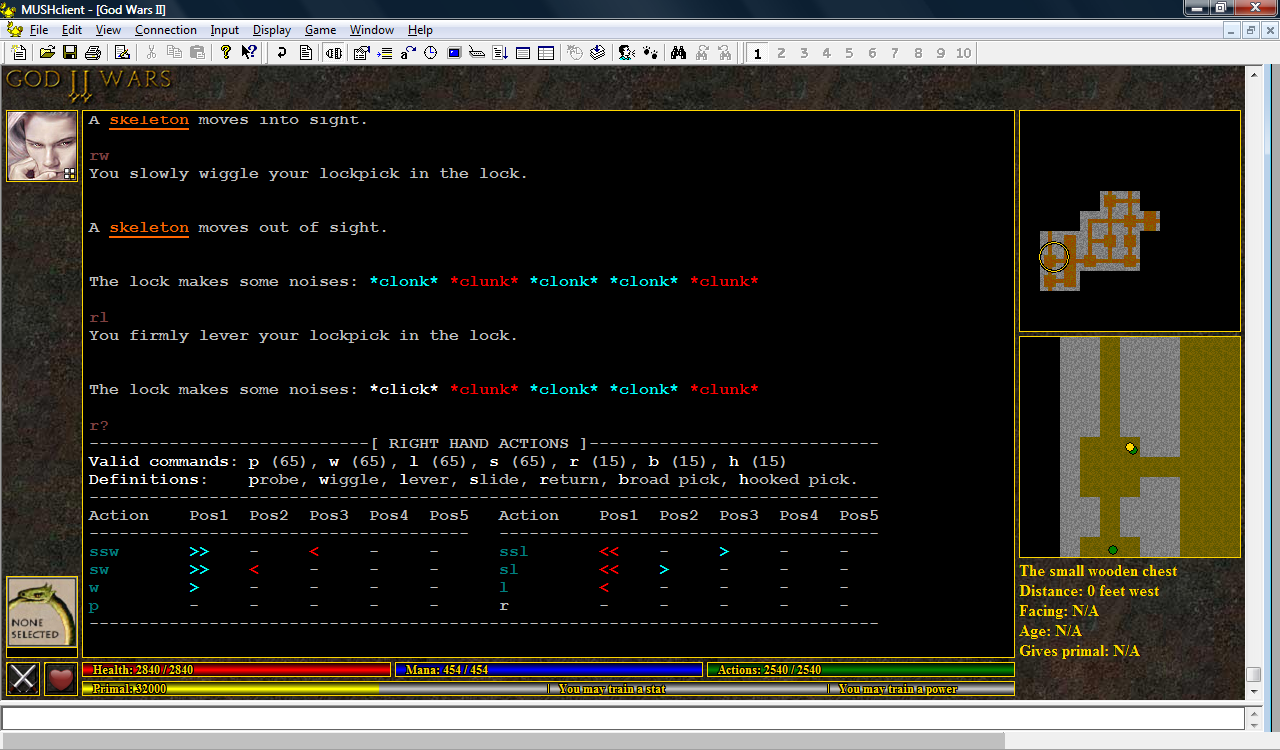Switch to world number 3
The width and height of the screenshot is (1280, 750).
coord(804,53)
